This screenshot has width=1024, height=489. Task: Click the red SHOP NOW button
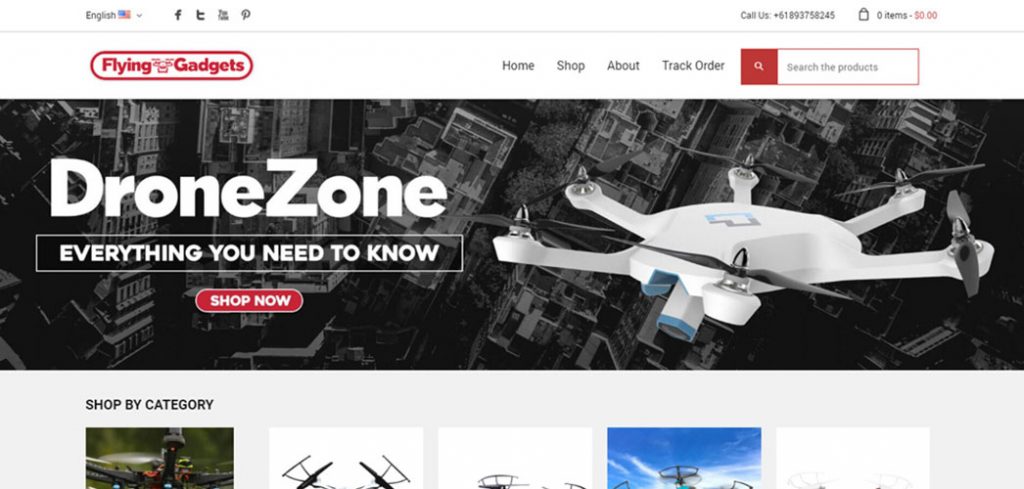249,301
